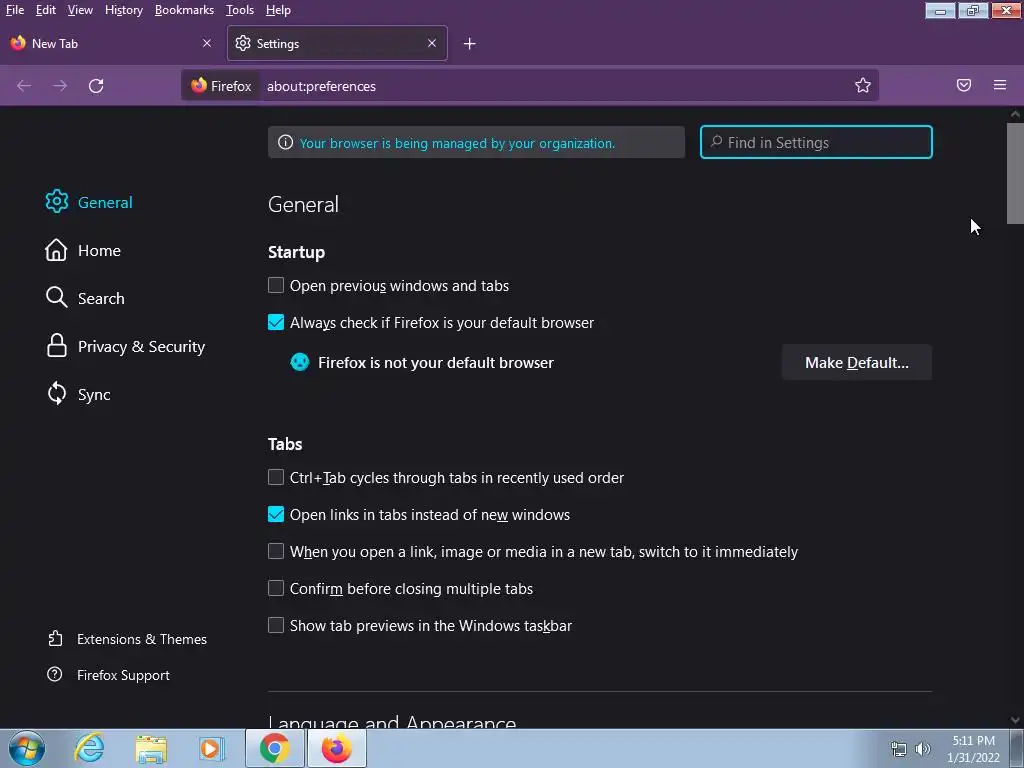Viewport: 1024px width, 768px height.
Task: Open the Edit menu
Action: click(x=46, y=10)
